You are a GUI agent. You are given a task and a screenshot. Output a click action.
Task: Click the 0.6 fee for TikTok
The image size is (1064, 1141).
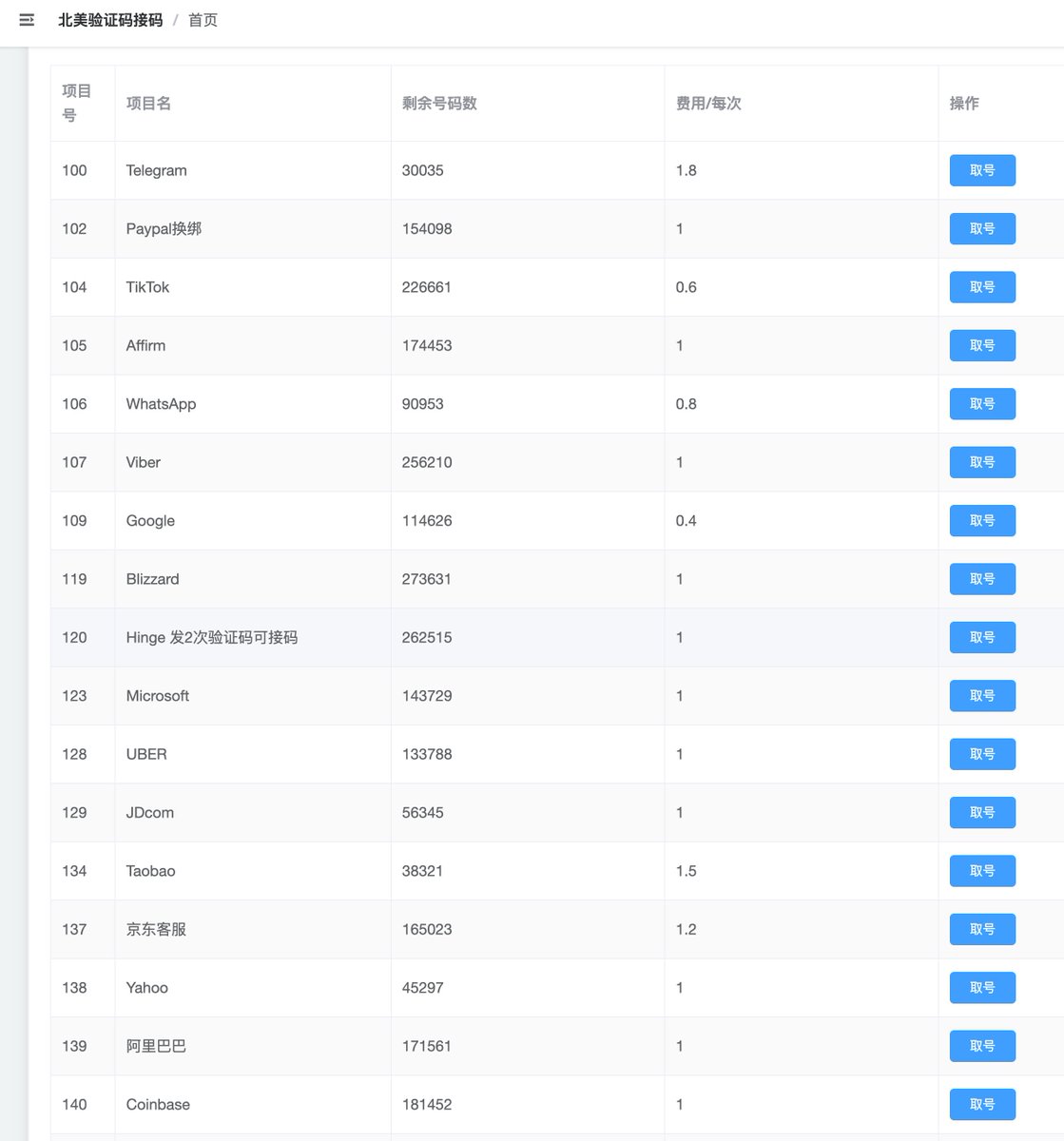(686, 287)
